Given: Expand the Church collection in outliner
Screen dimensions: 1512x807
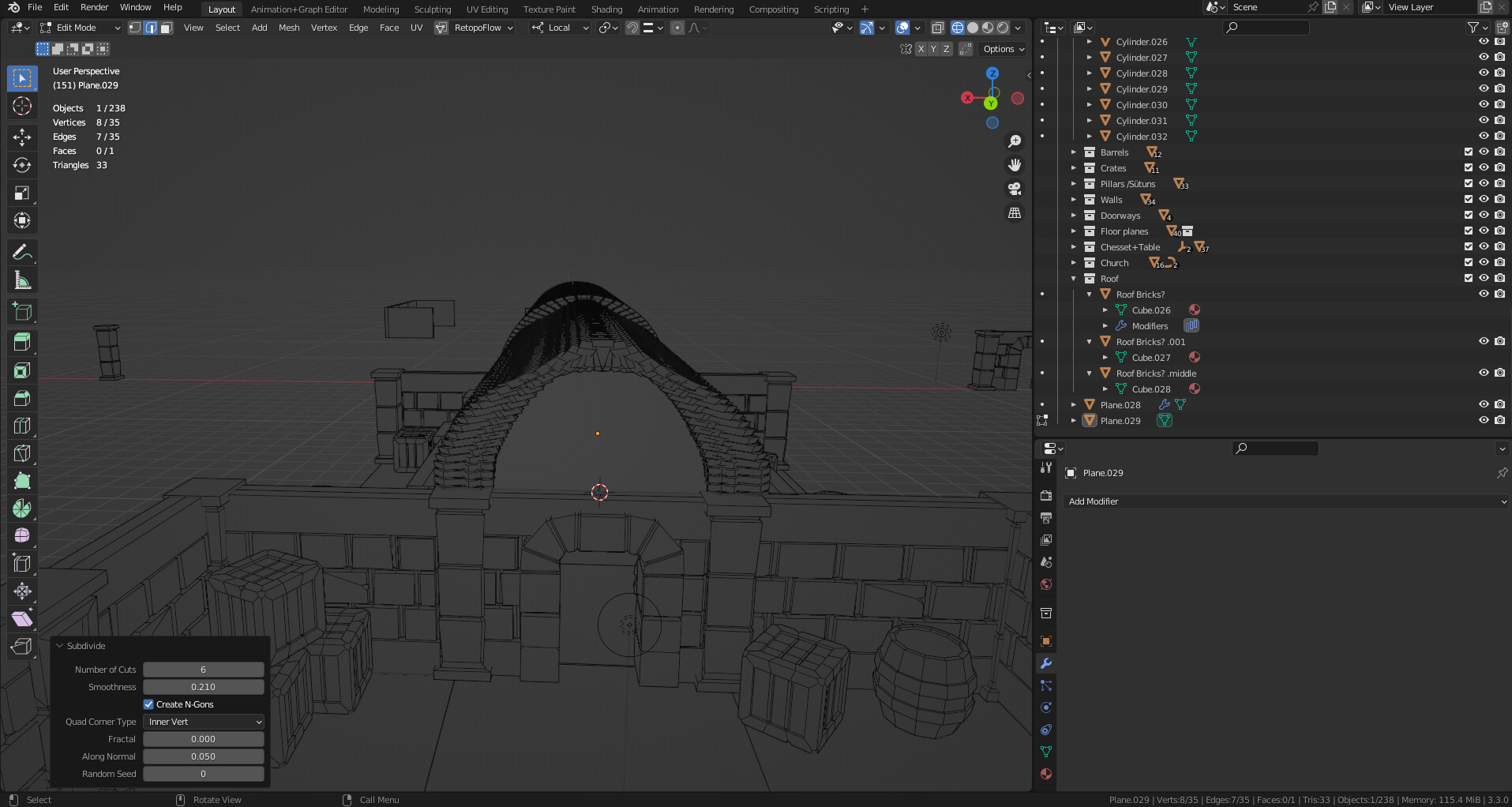Looking at the screenshot, I should (x=1074, y=263).
